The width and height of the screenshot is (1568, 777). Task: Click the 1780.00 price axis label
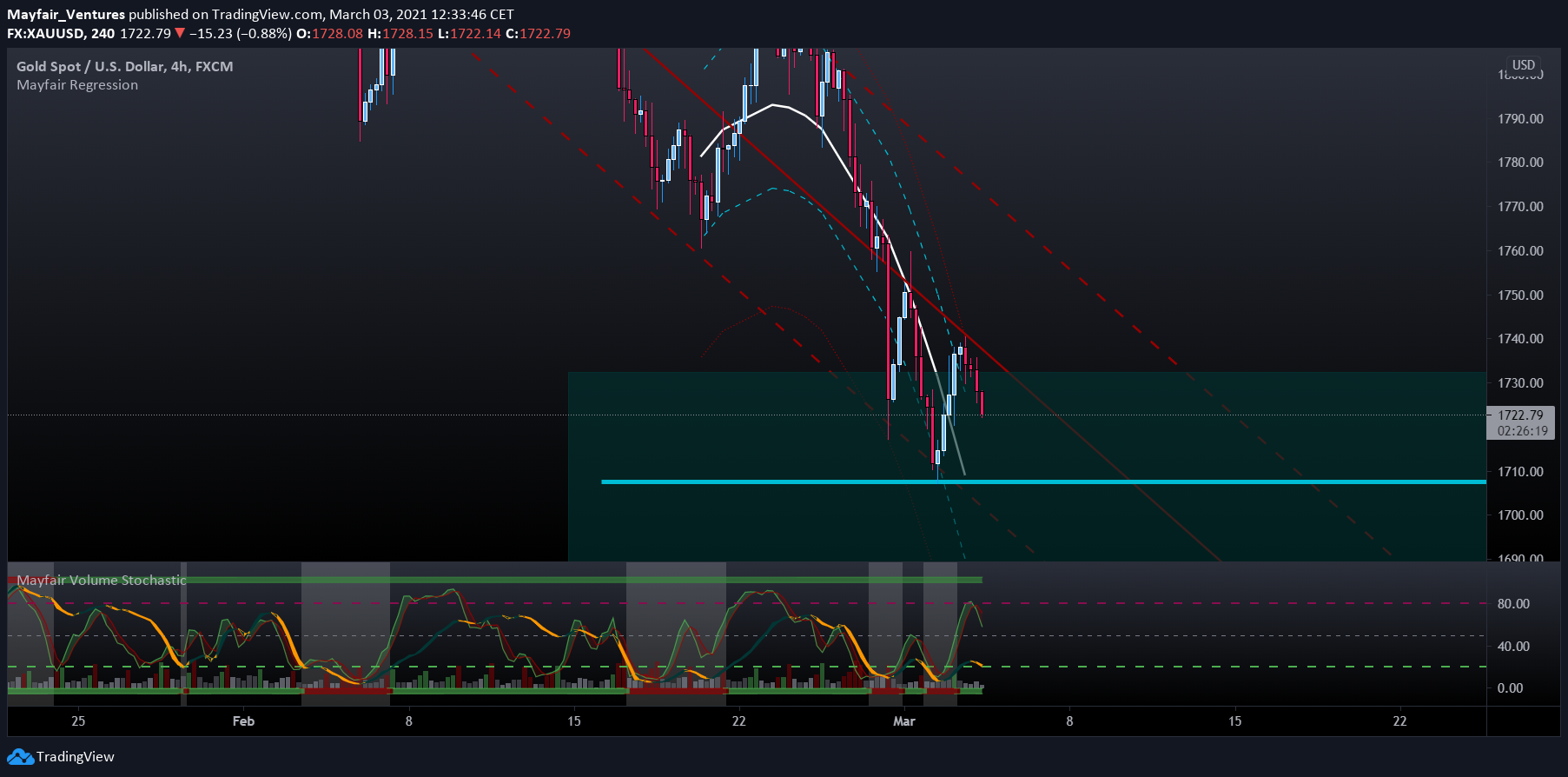click(1520, 163)
